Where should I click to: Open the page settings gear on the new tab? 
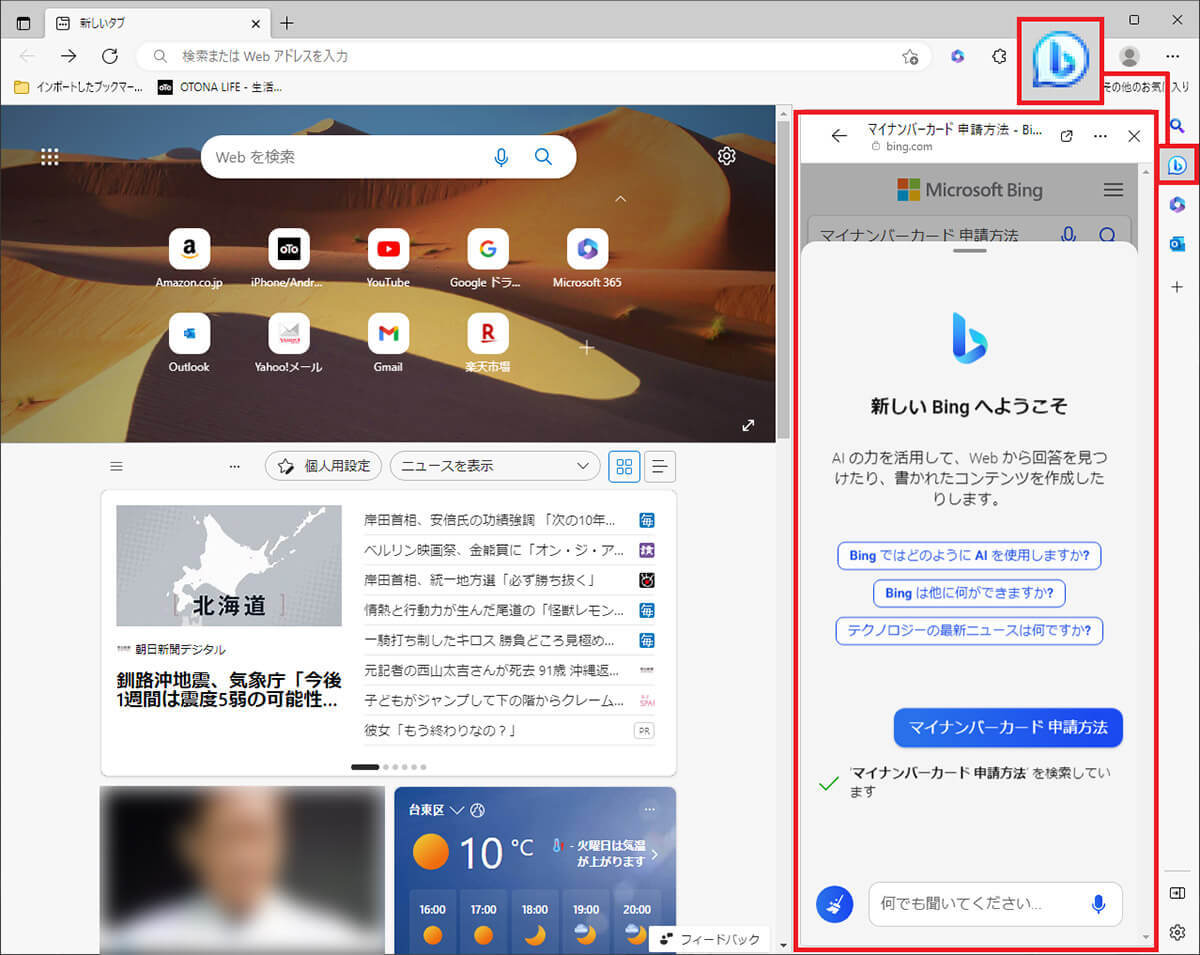pos(727,156)
